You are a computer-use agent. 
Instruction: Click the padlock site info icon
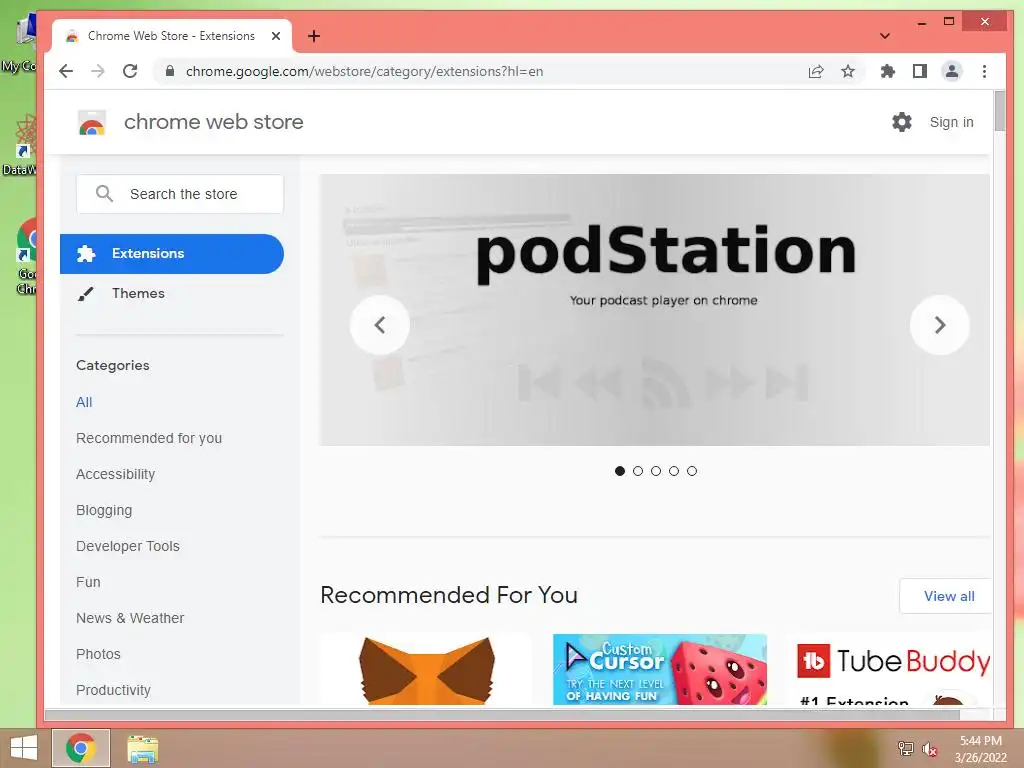(x=170, y=71)
